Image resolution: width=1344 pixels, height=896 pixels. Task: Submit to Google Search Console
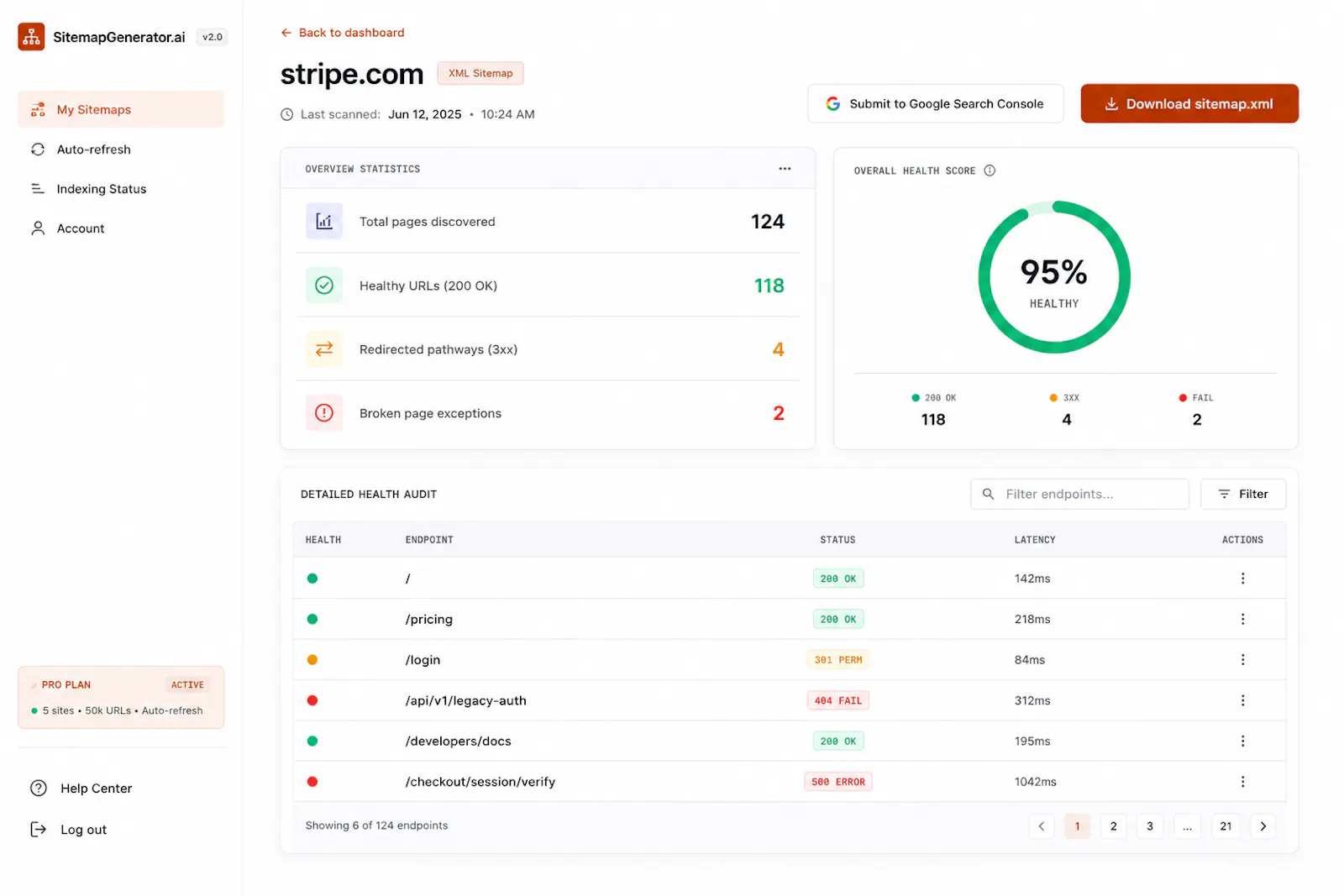[x=935, y=104]
